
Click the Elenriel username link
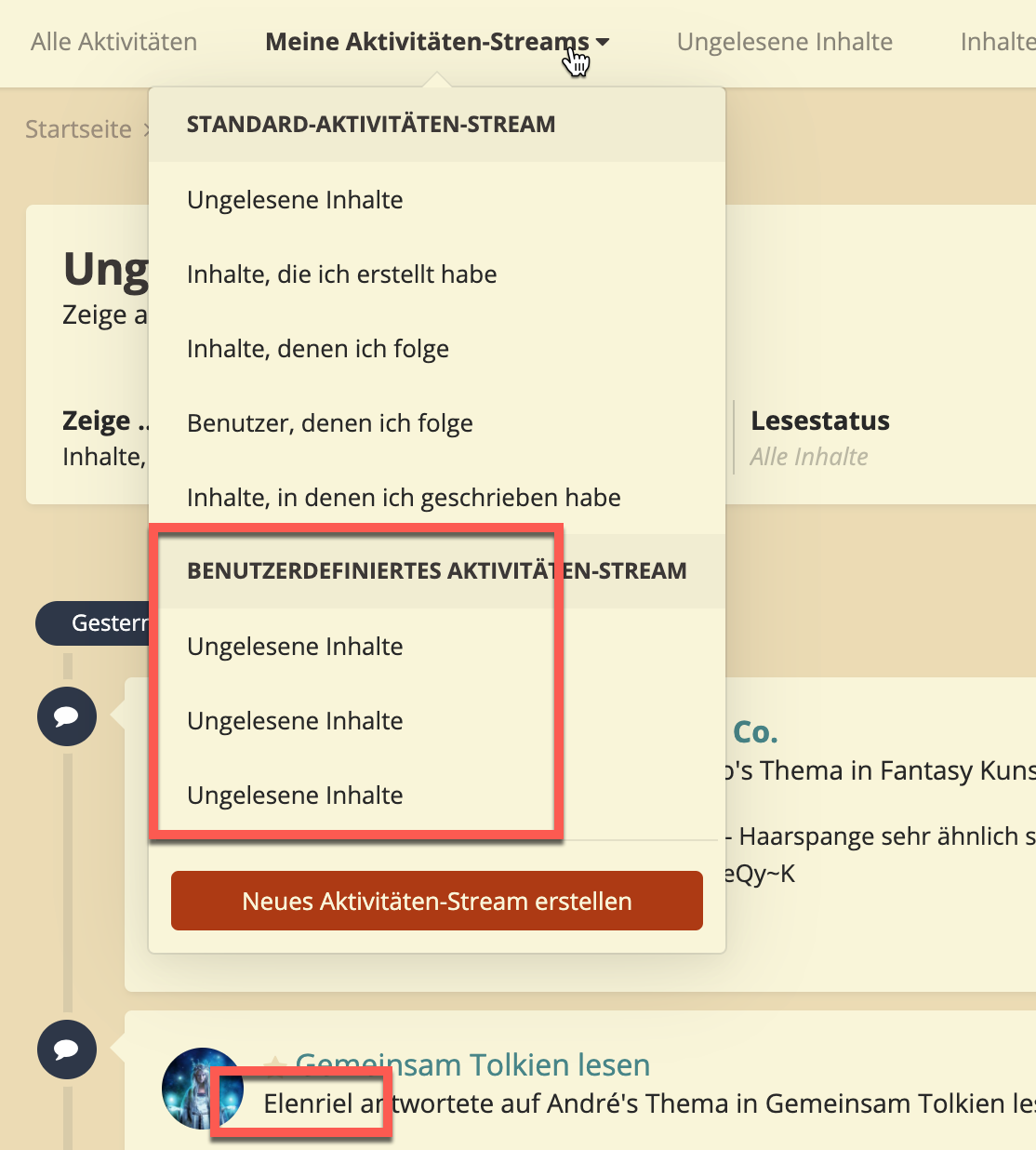point(308,1103)
